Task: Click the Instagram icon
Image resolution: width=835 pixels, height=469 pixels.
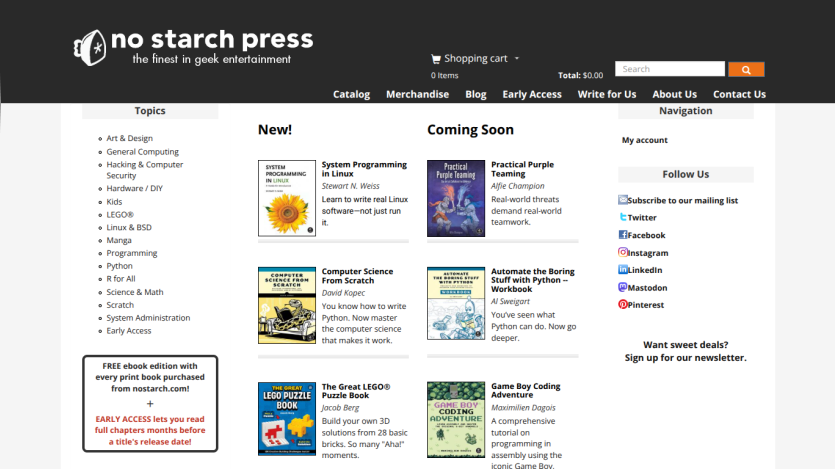Action: [623, 252]
